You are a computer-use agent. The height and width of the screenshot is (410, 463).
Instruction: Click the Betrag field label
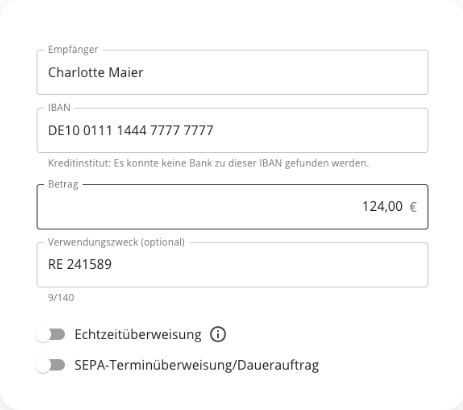pos(63,184)
